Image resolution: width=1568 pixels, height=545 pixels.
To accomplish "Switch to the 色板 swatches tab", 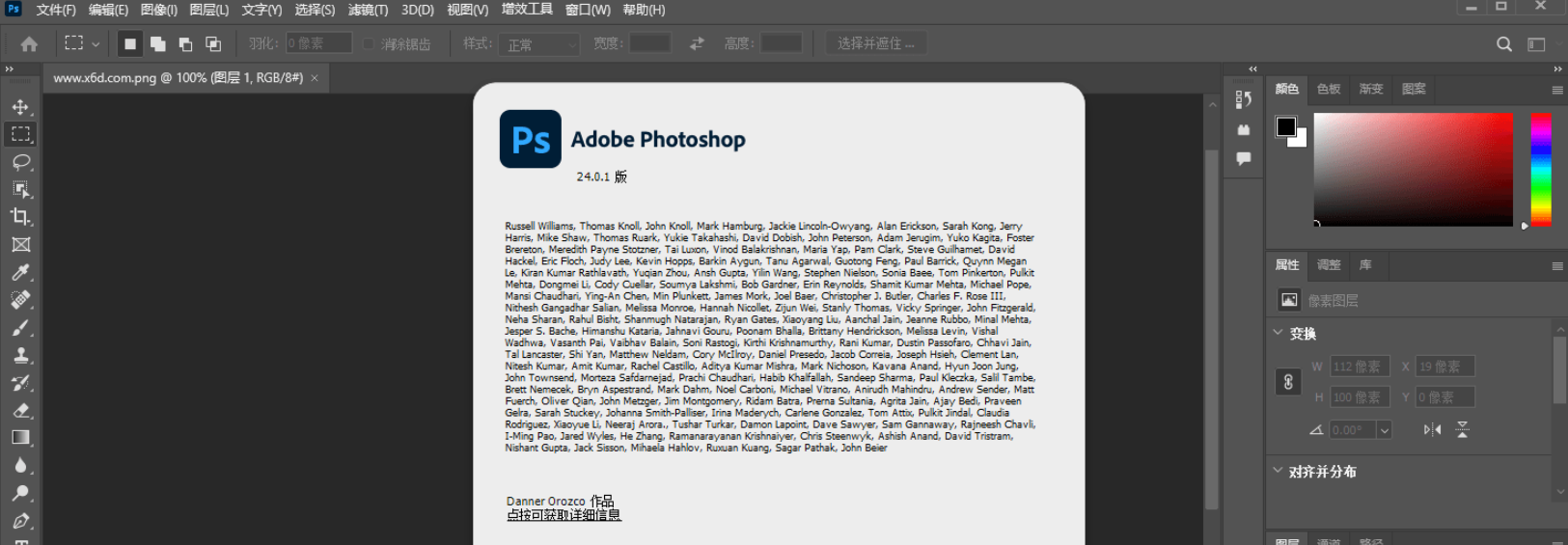I will pos(1329,89).
